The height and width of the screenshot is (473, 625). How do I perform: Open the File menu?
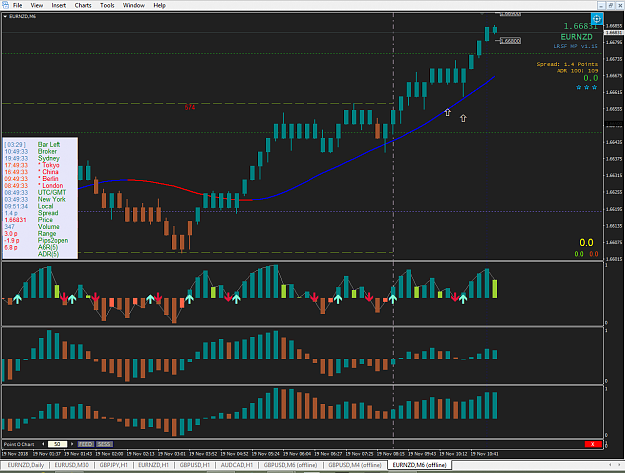pos(18,5)
